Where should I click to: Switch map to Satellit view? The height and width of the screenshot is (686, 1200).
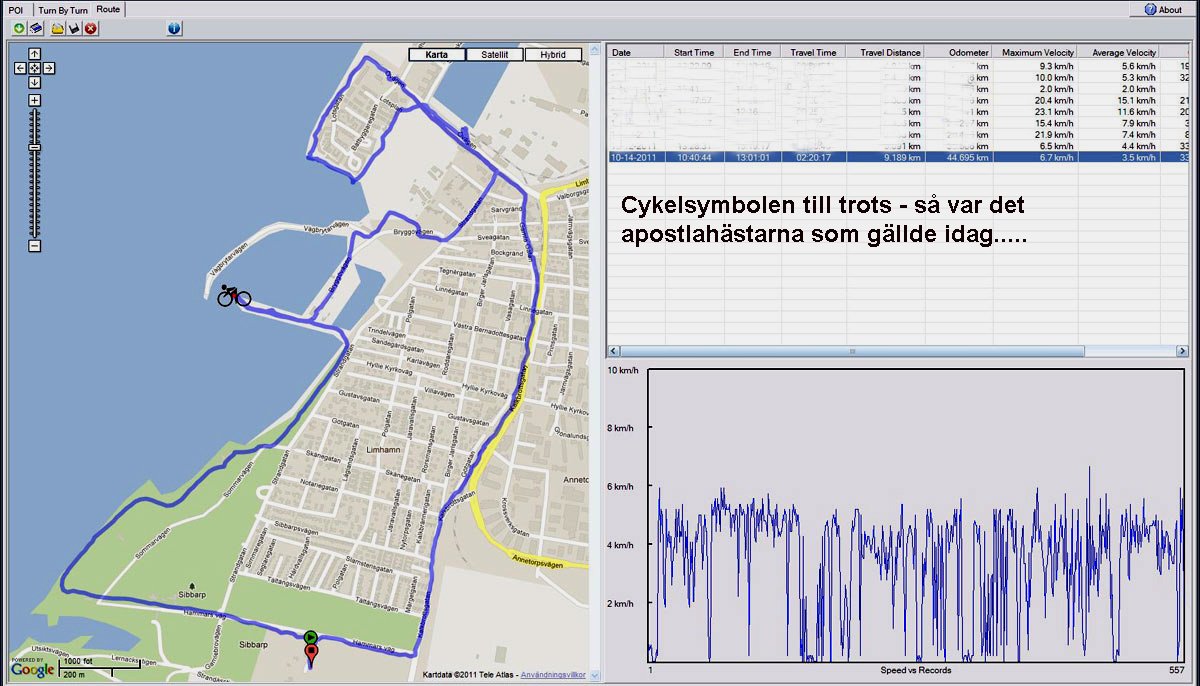tap(494, 55)
